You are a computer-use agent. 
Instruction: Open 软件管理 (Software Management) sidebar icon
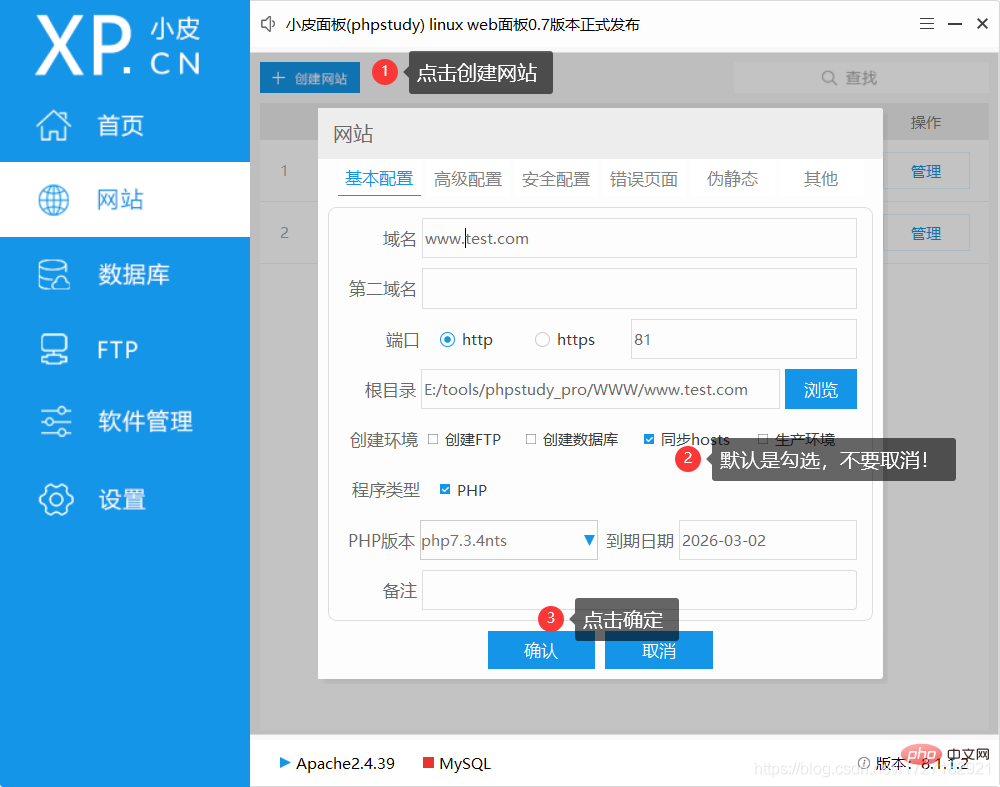tap(53, 422)
